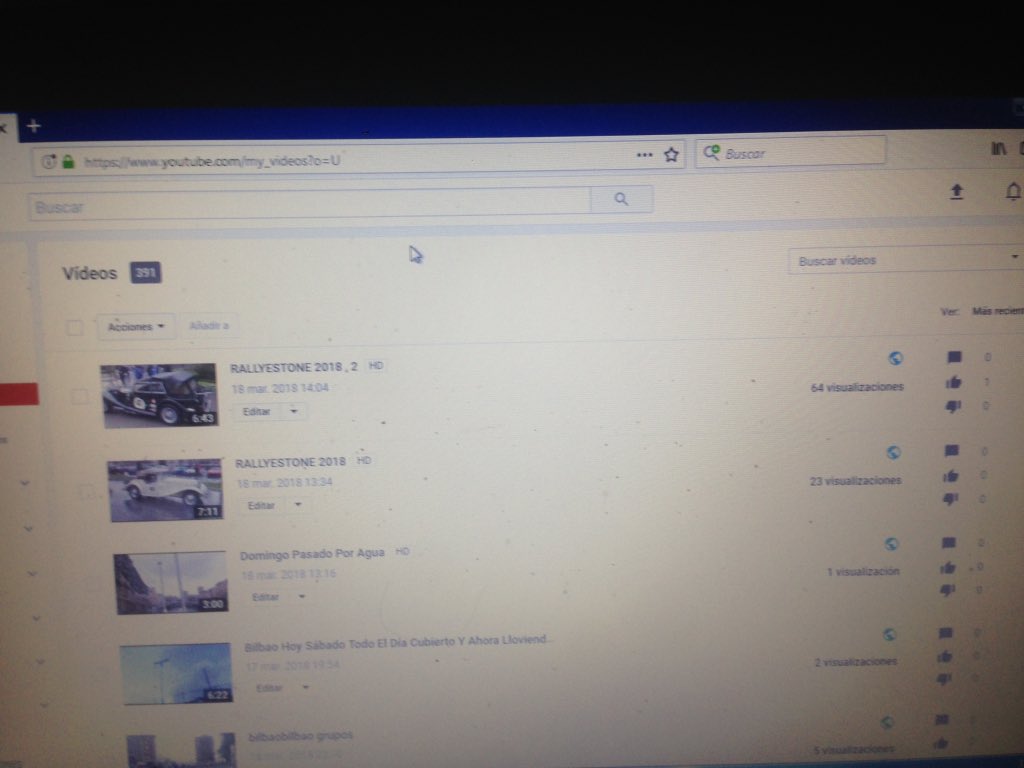The width and height of the screenshot is (1024, 768).
Task: Open the YouTube notifications bell
Action: (1013, 191)
